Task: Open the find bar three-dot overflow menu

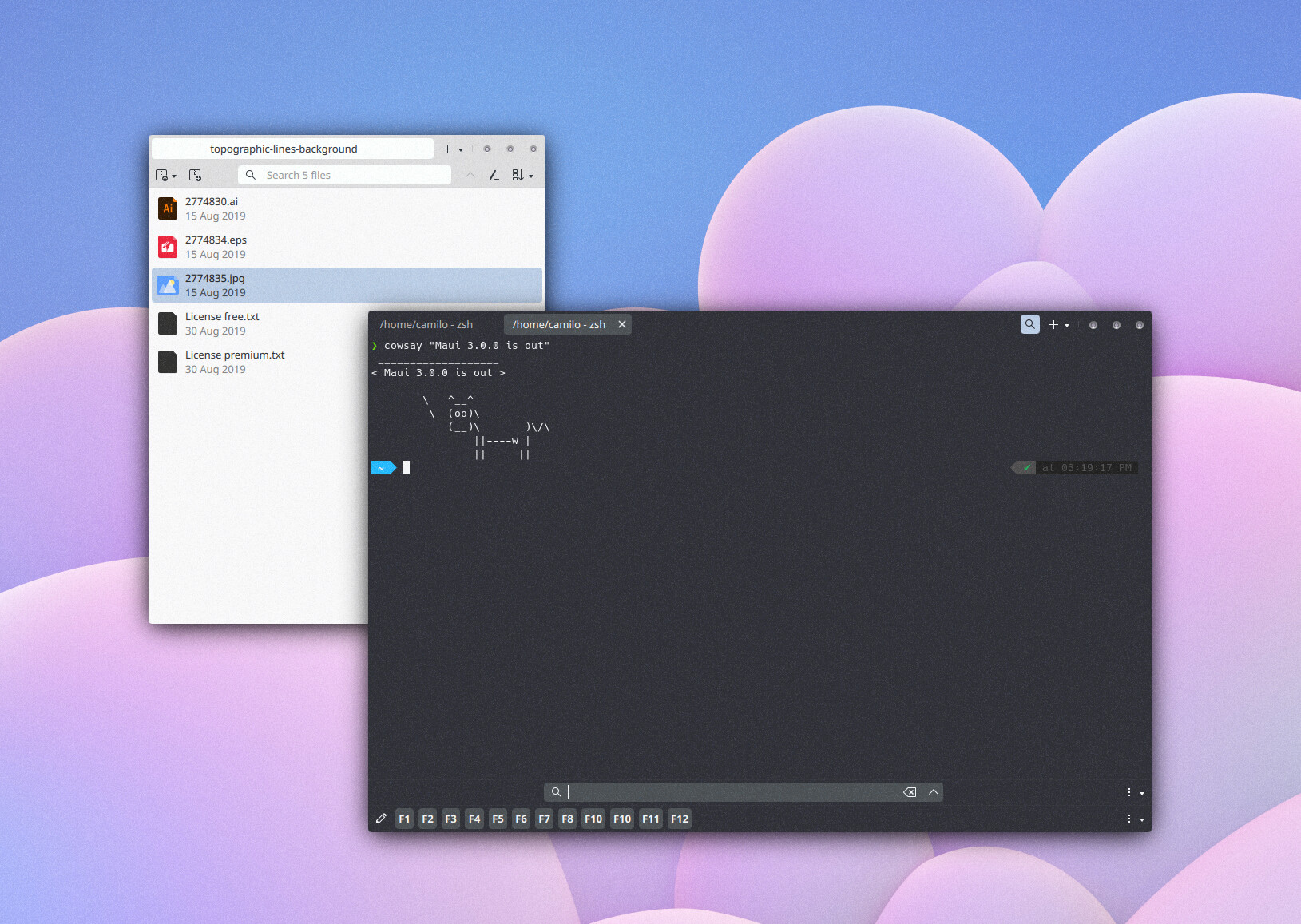Action: pos(1129,792)
